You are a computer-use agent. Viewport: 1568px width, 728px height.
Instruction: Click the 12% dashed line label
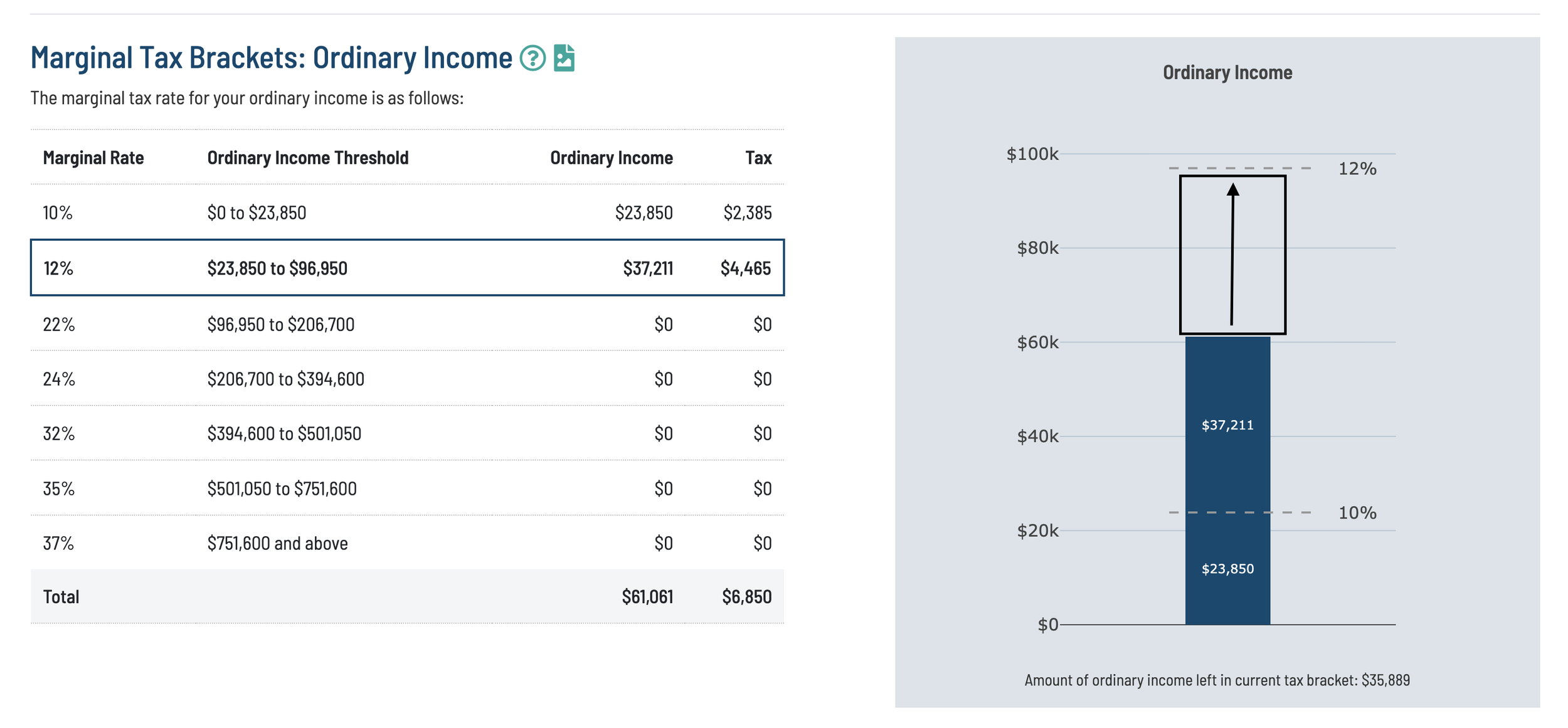point(1357,169)
